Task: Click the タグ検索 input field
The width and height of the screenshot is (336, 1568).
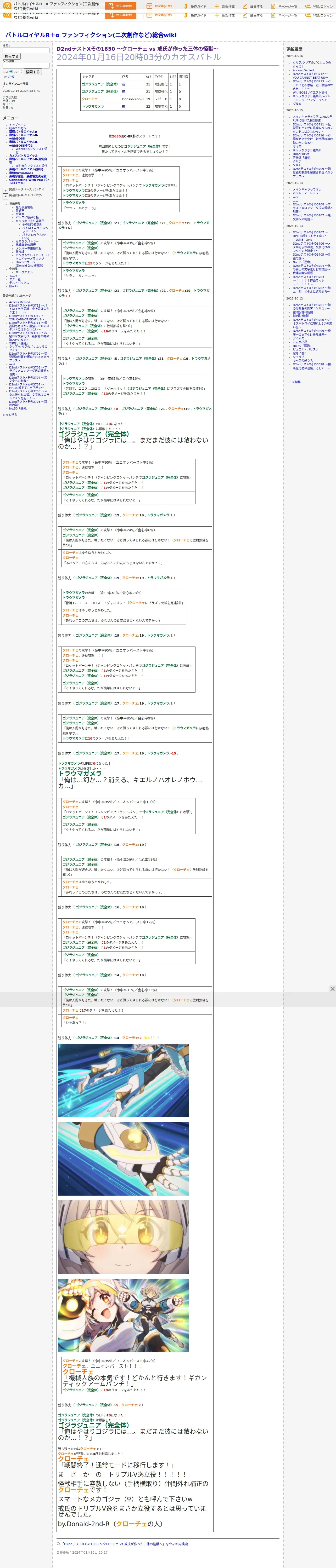Action: tap(26, 66)
